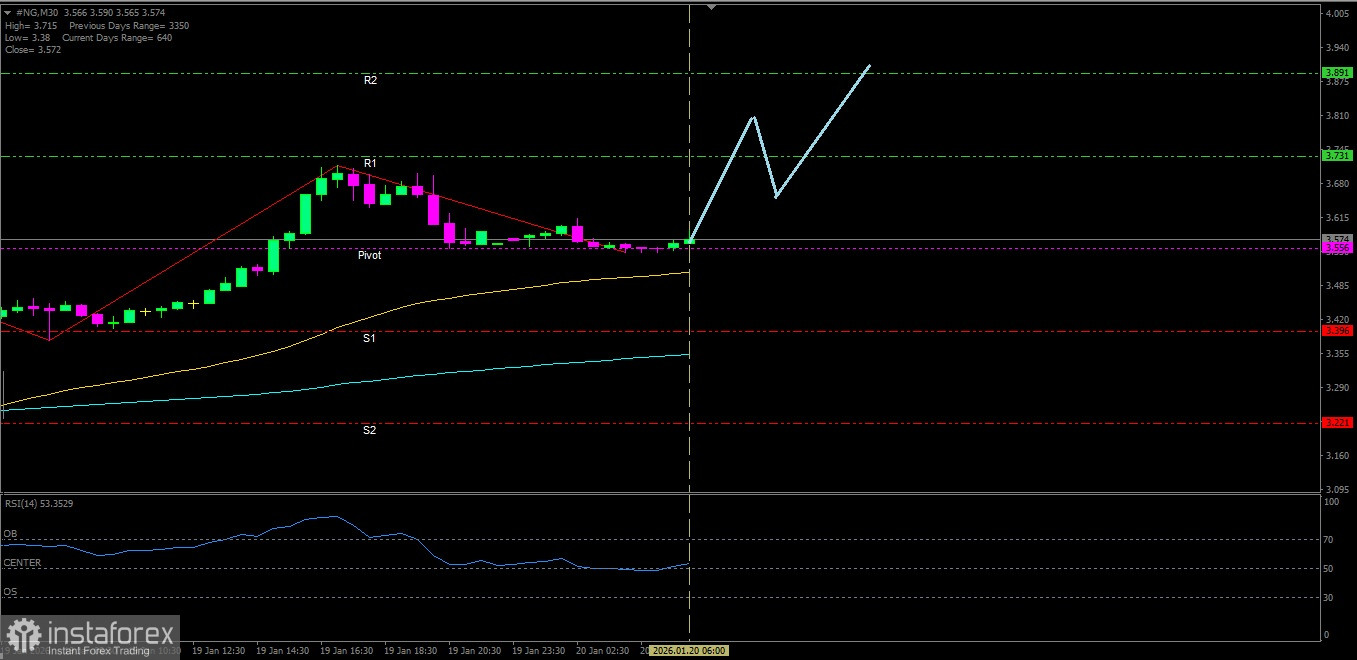Select the R2 resistance level label

tap(370, 80)
